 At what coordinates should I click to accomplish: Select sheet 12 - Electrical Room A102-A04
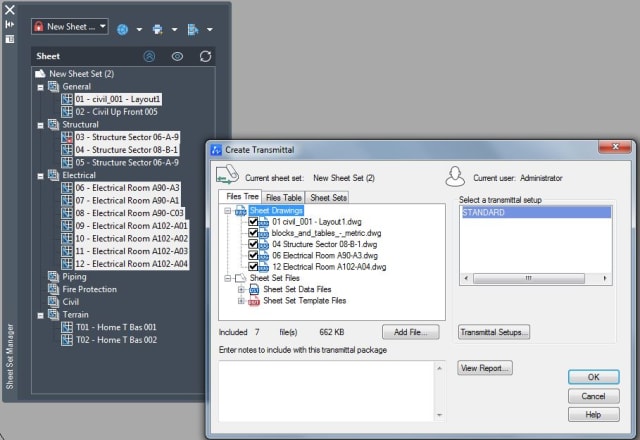pyautogui.click(x=131, y=264)
